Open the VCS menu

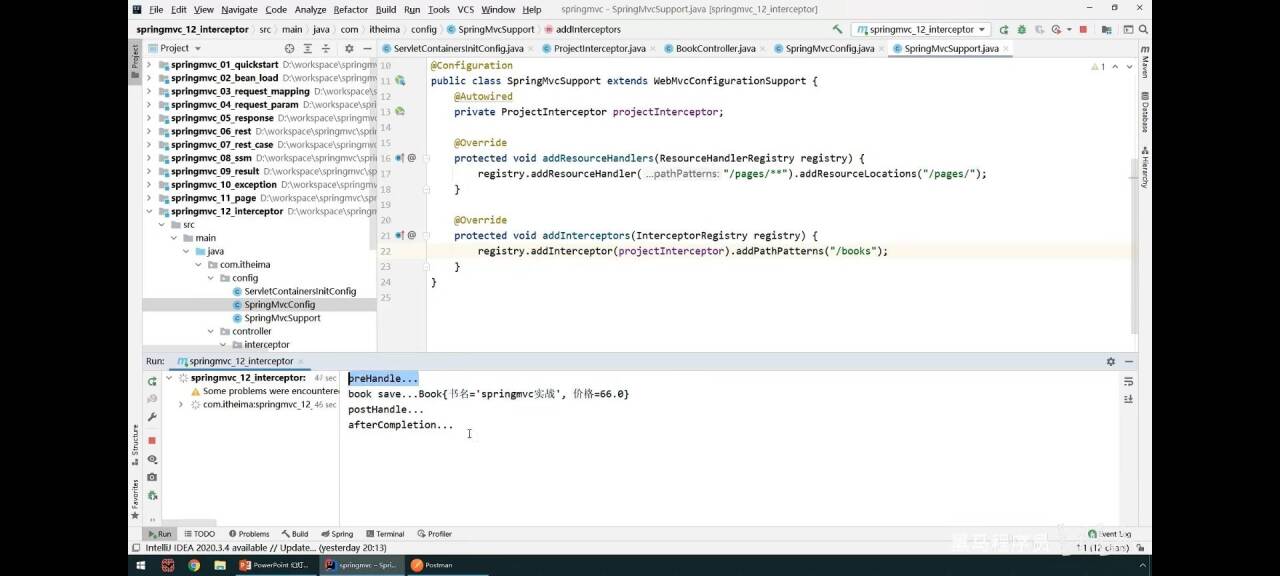click(466, 9)
